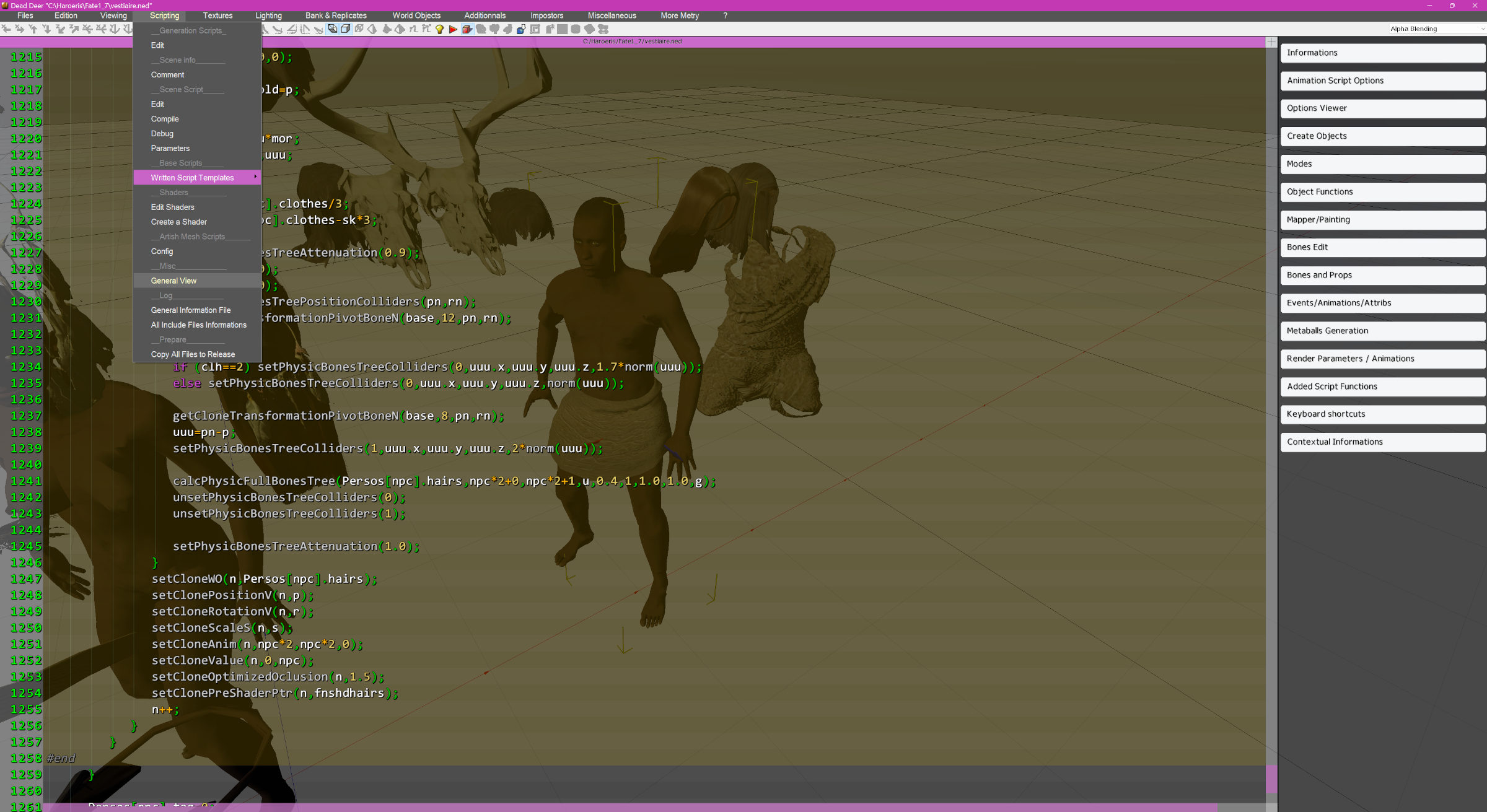Open the Viewing menu
The width and height of the screenshot is (1487, 812).
[113, 15]
